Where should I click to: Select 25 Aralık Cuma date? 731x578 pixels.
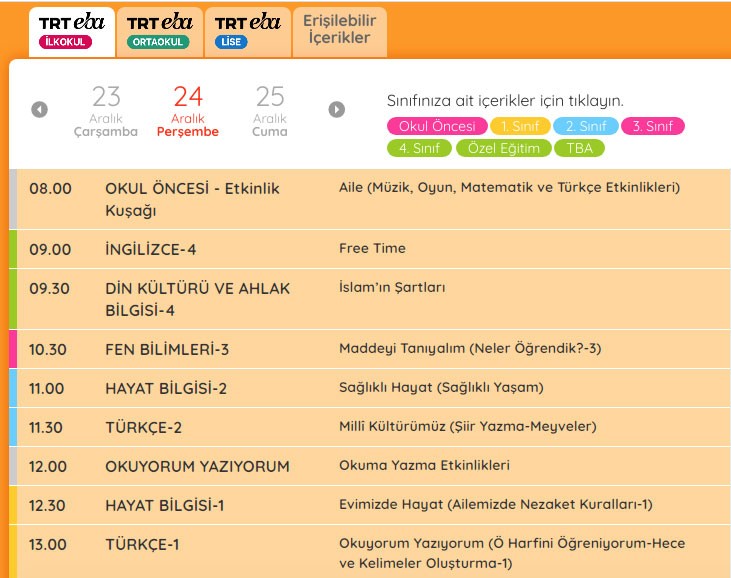point(270,110)
